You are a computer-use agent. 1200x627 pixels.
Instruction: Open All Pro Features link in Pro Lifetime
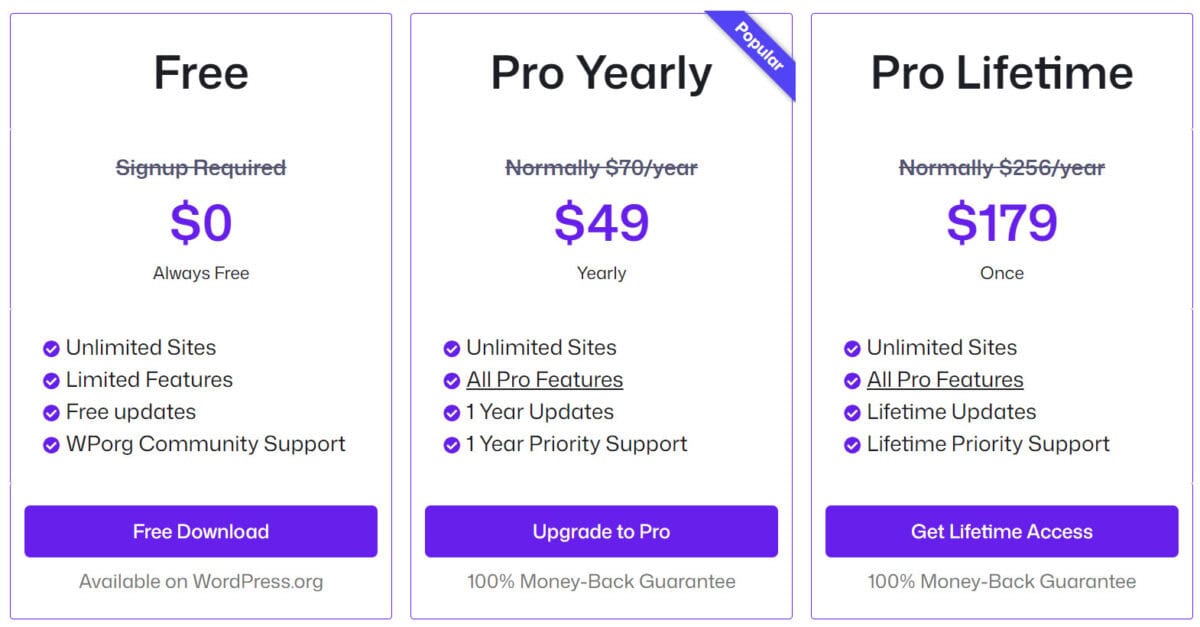(945, 380)
